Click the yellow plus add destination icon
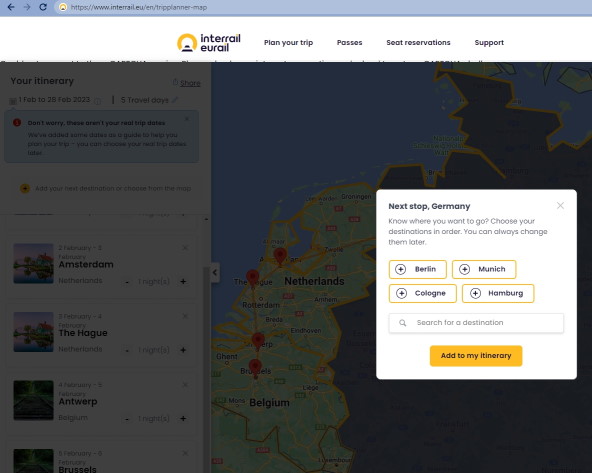 coord(25,188)
